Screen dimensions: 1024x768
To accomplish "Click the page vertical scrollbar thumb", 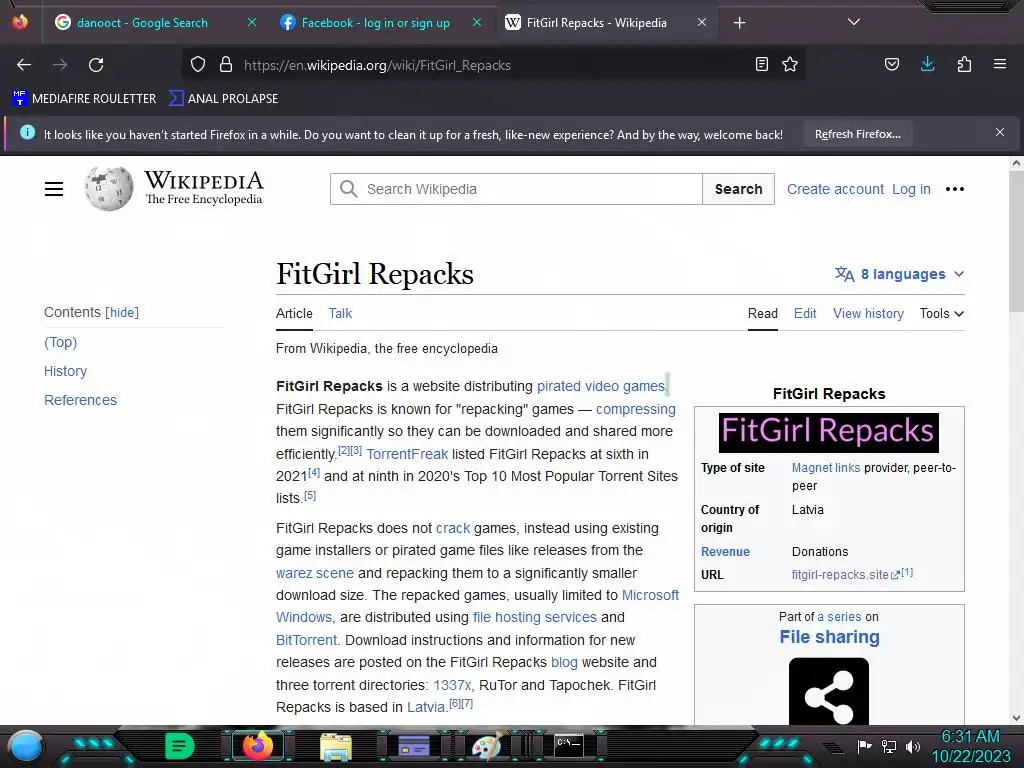I will [1016, 242].
